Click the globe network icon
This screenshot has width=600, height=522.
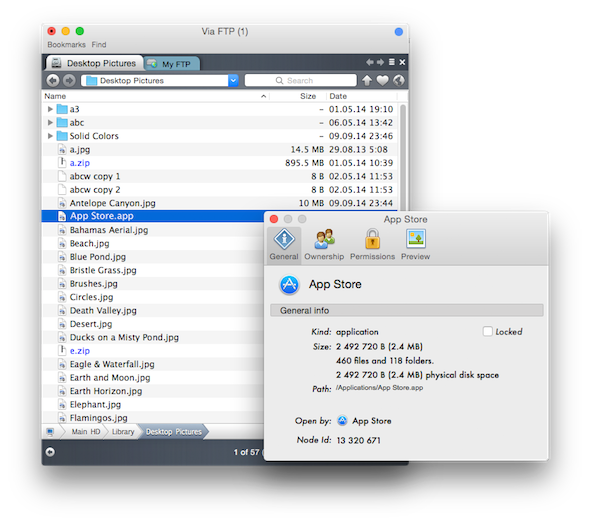click(399, 80)
